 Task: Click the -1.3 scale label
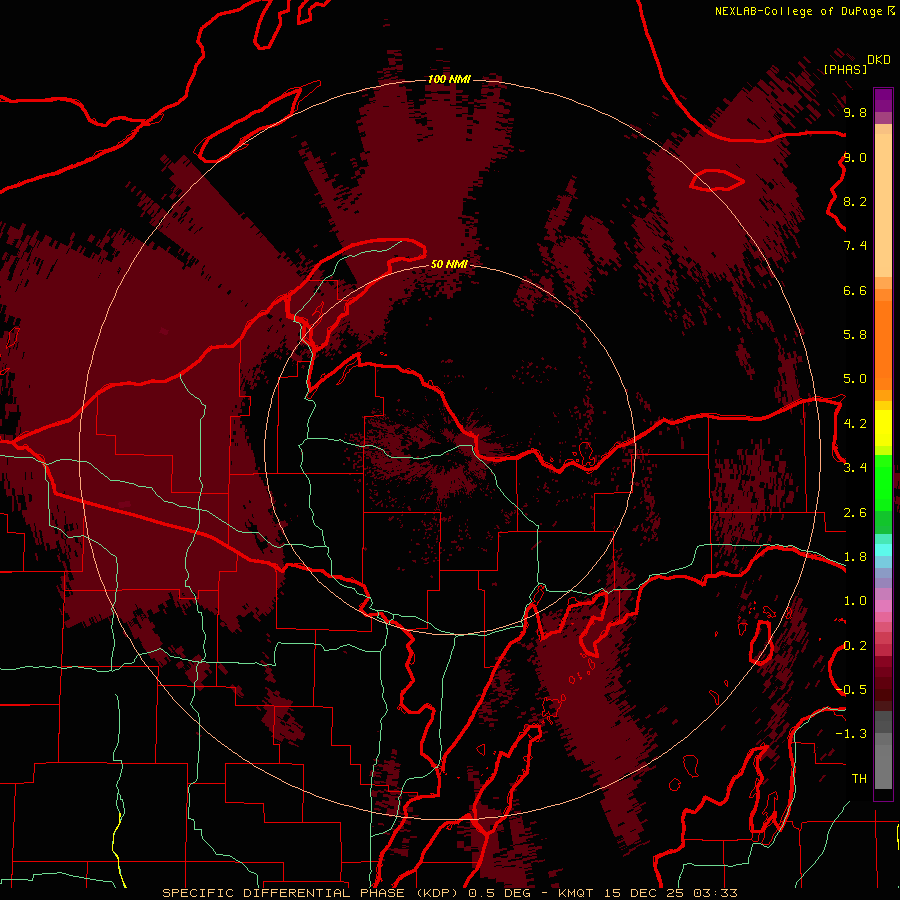pos(852,734)
